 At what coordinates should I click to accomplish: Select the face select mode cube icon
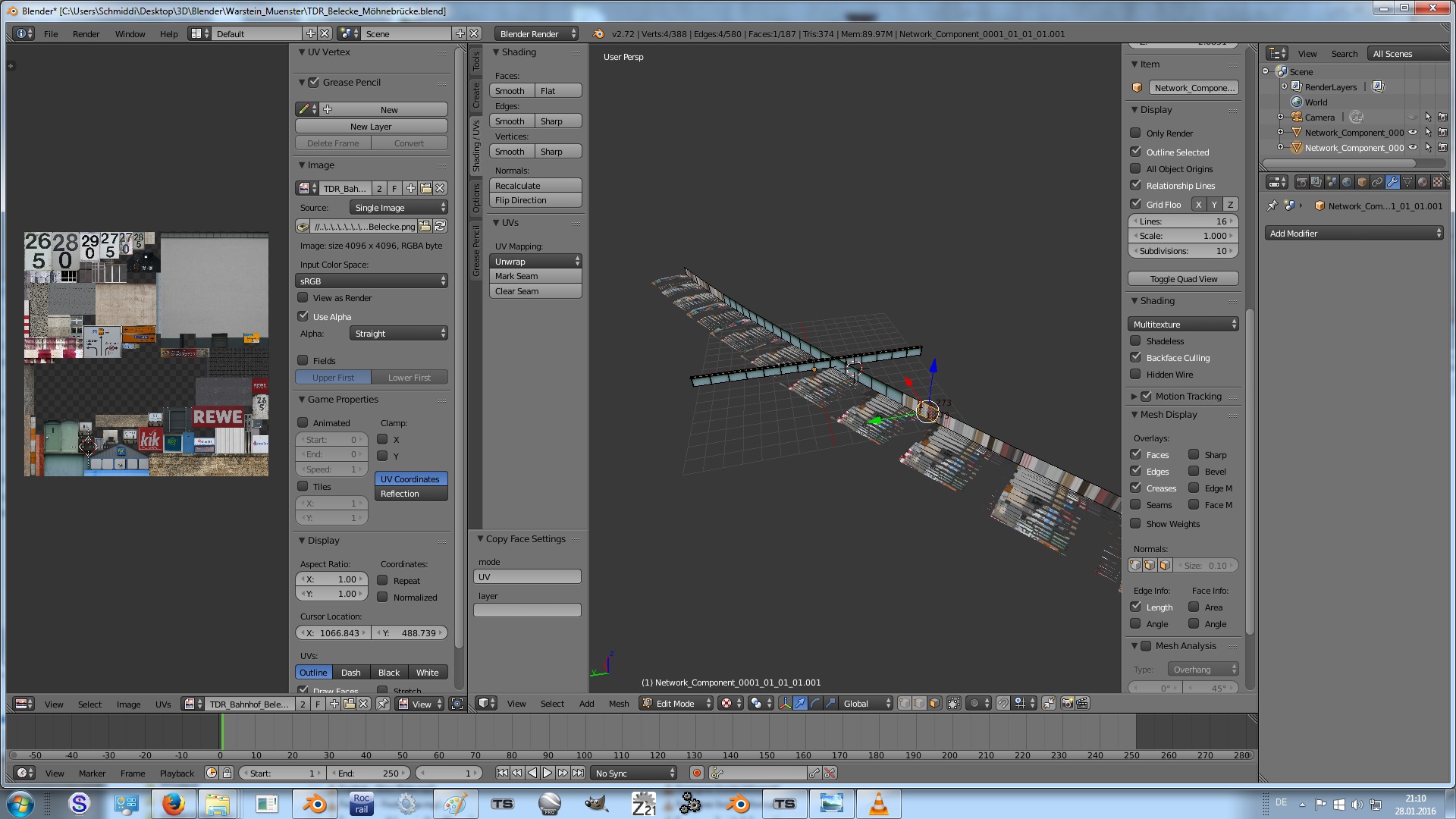934,704
